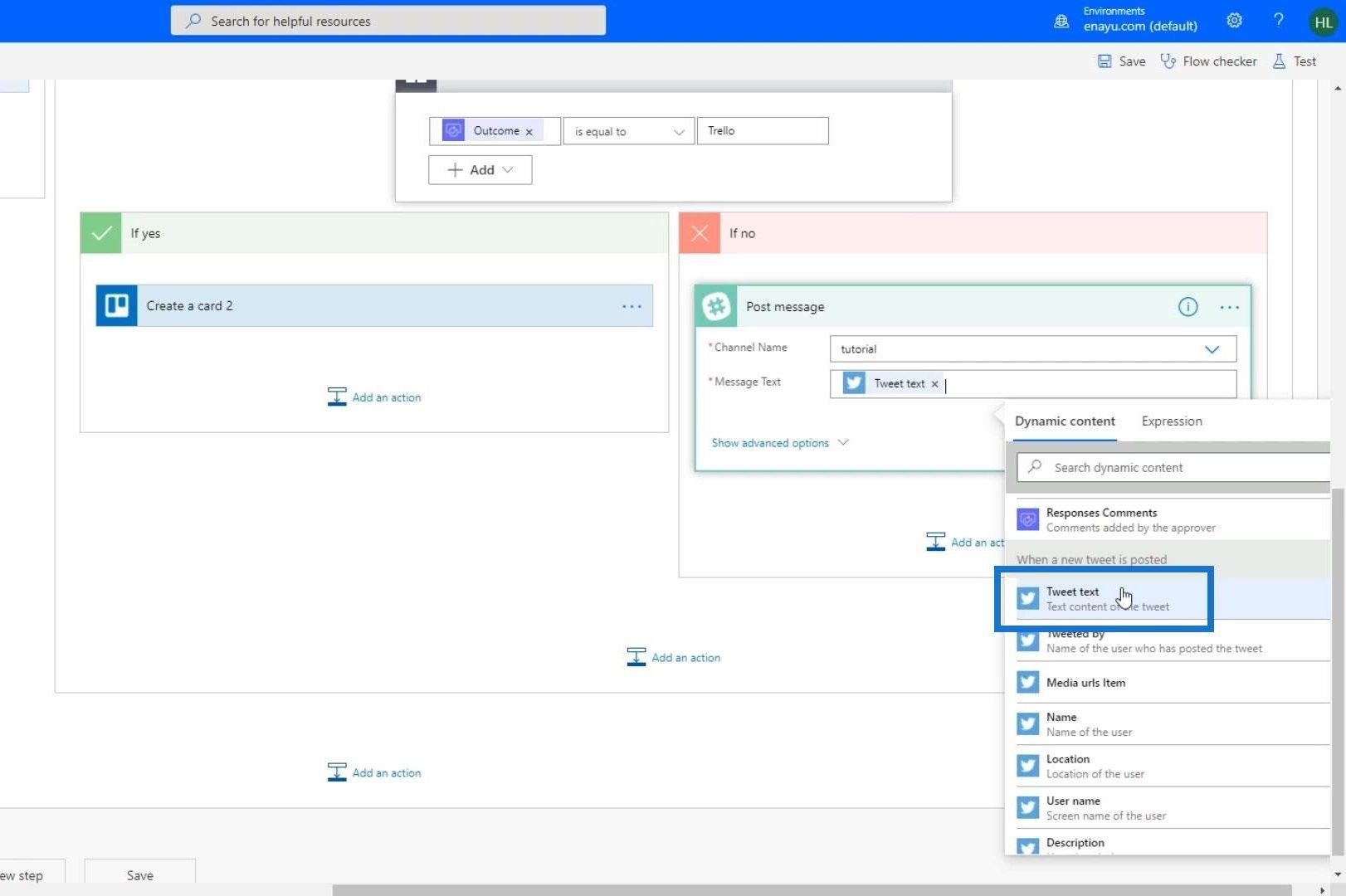
Task: Click the Trello value field in condition
Action: 763,131
